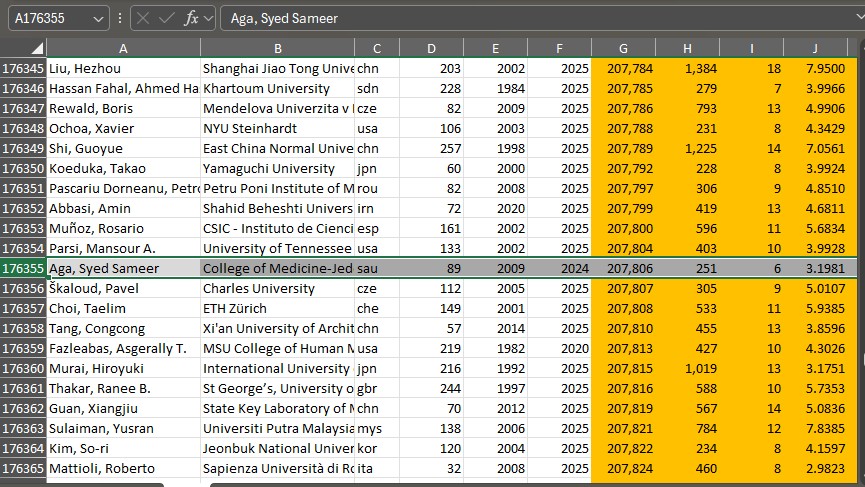Screen dimensions: 865x487
Task: Select column G header
Action: [623, 49]
